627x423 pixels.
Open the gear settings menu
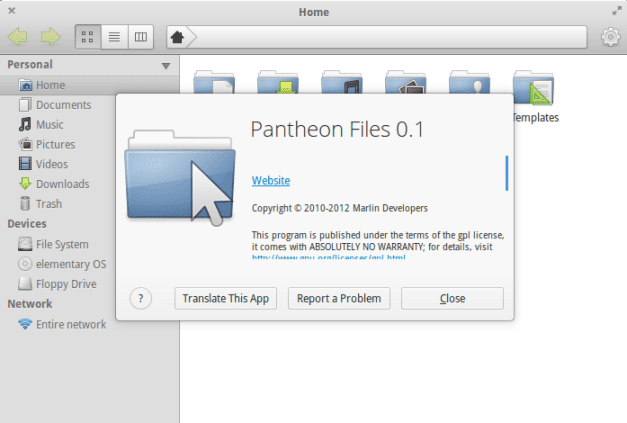[x=611, y=37]
